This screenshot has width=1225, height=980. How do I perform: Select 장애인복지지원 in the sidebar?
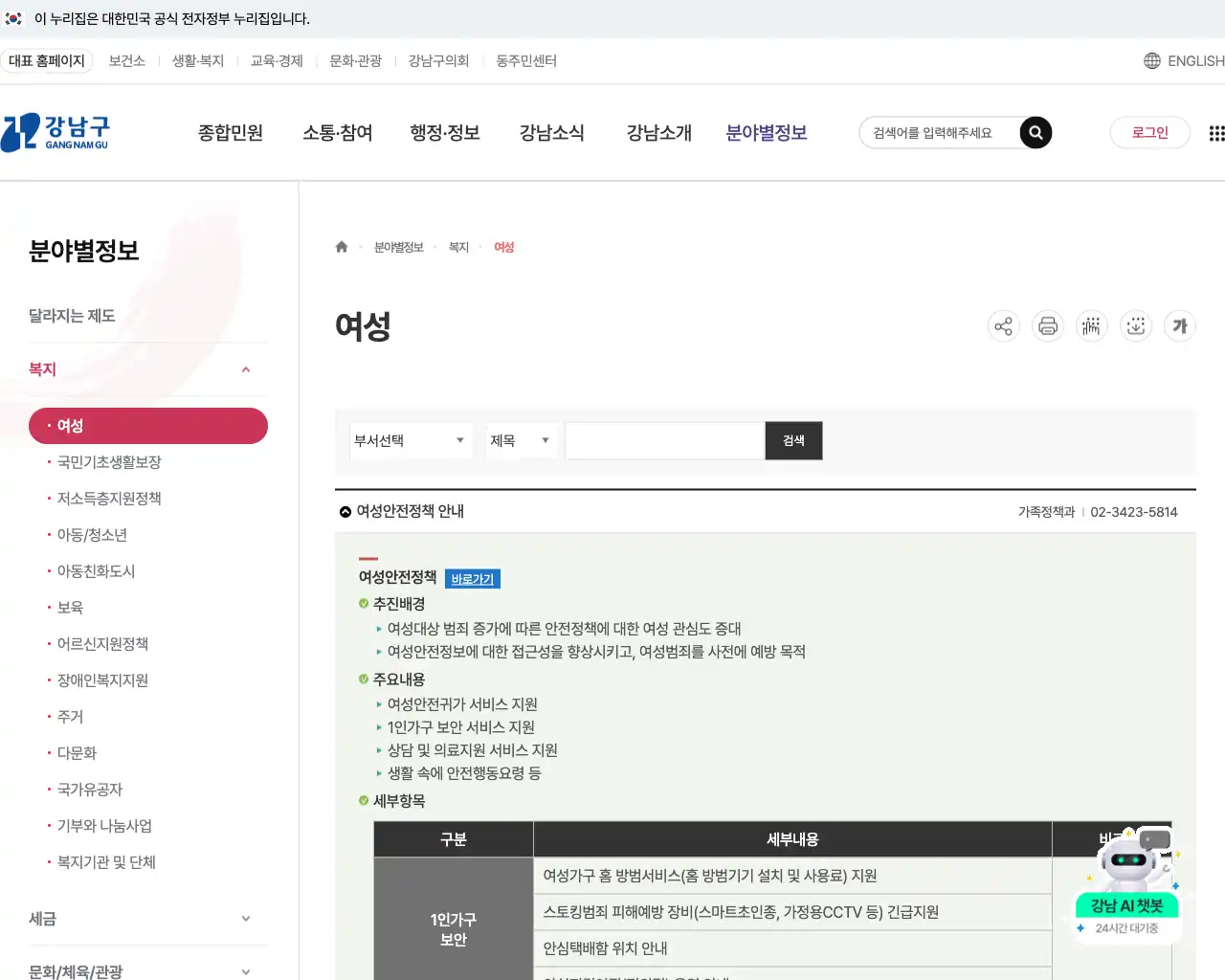point(102,680)
